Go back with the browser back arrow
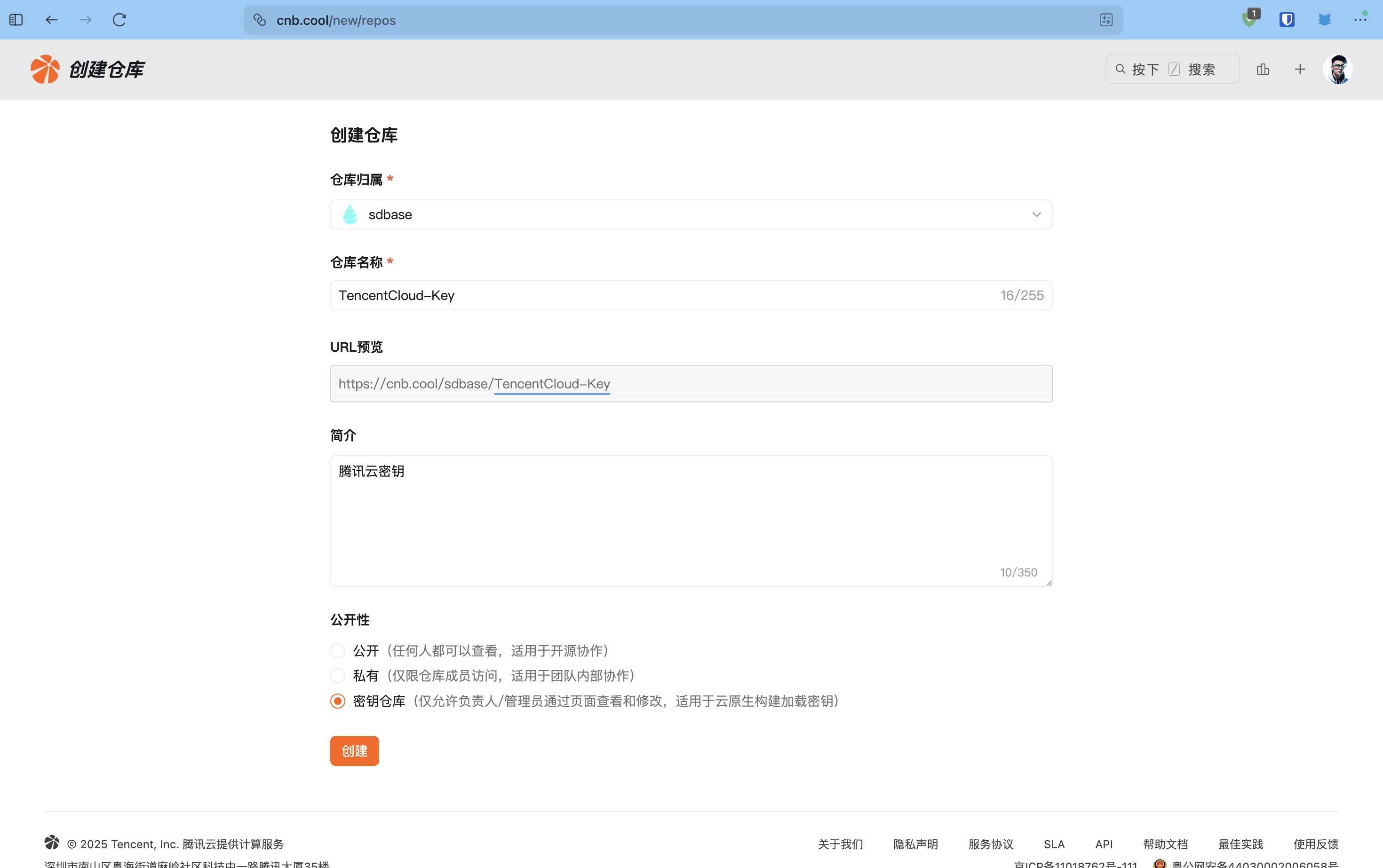The image size is (1383, 868). 52,20
